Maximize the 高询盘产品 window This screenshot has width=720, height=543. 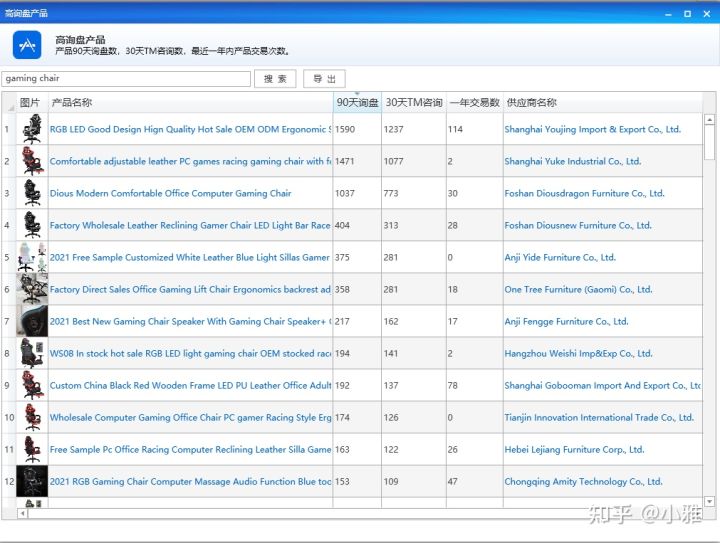687,14
